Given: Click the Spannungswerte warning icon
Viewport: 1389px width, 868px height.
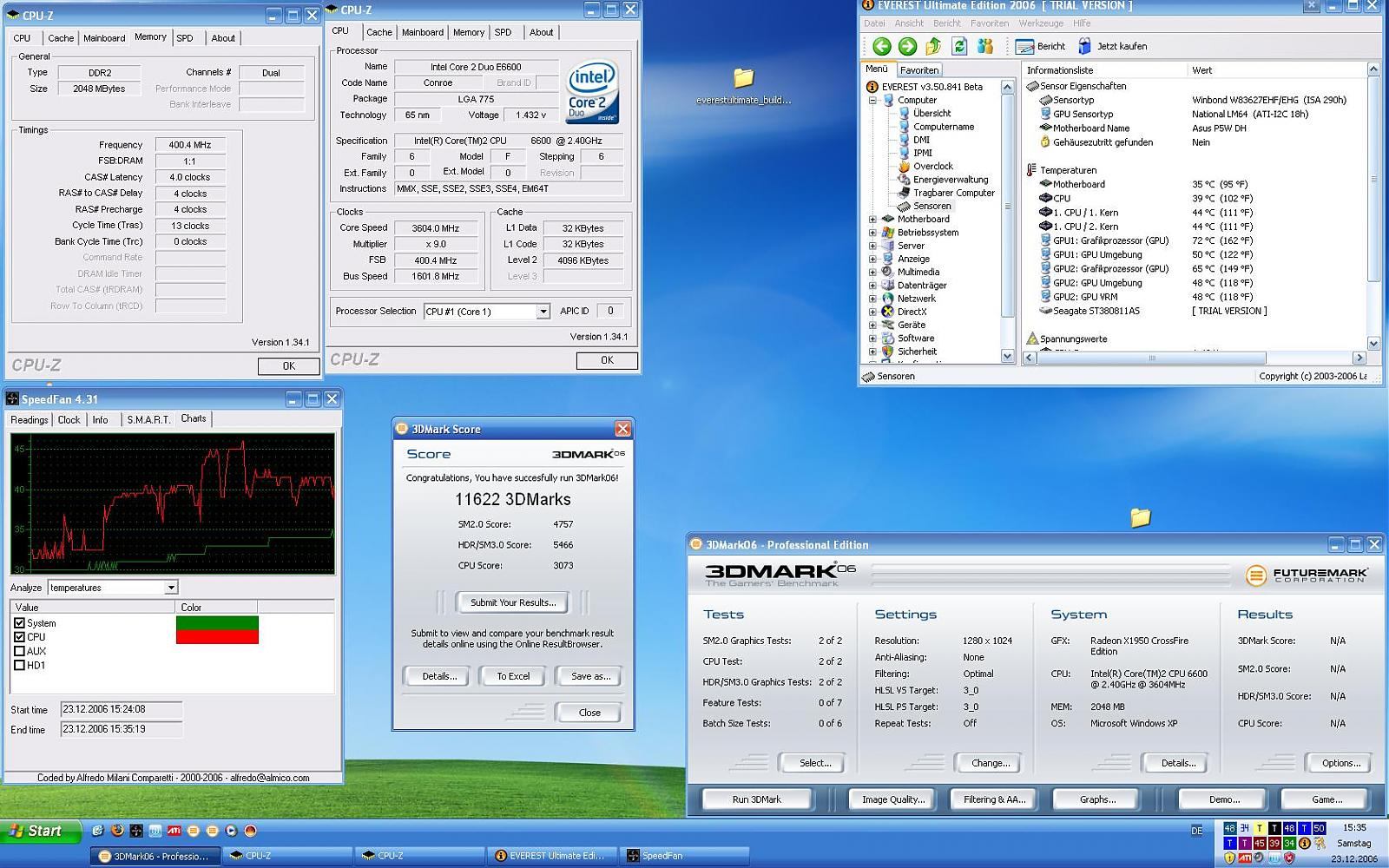Looking at the screenshot, I should pos(1032,339).
